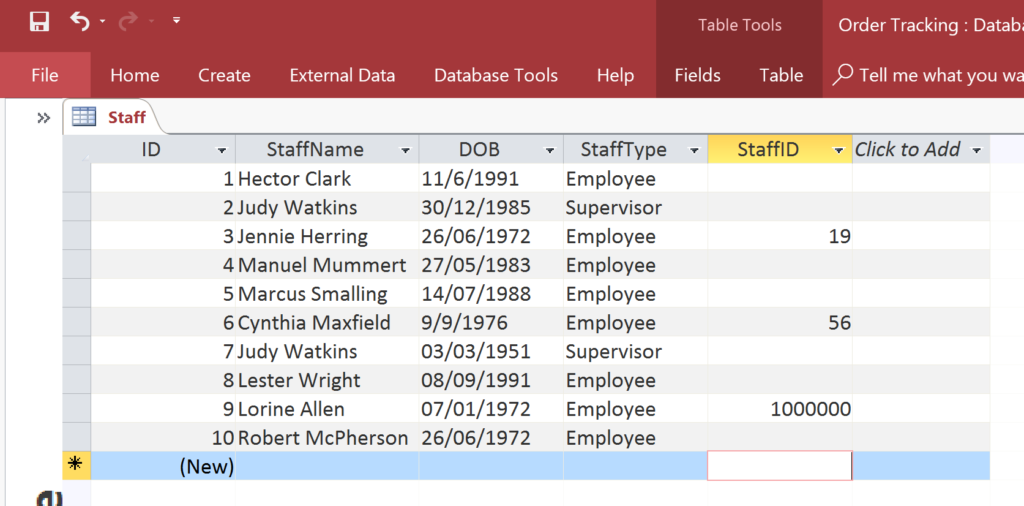
Task: Open the StaffType column dropdown arrow
Action: [x=694, y=151]
